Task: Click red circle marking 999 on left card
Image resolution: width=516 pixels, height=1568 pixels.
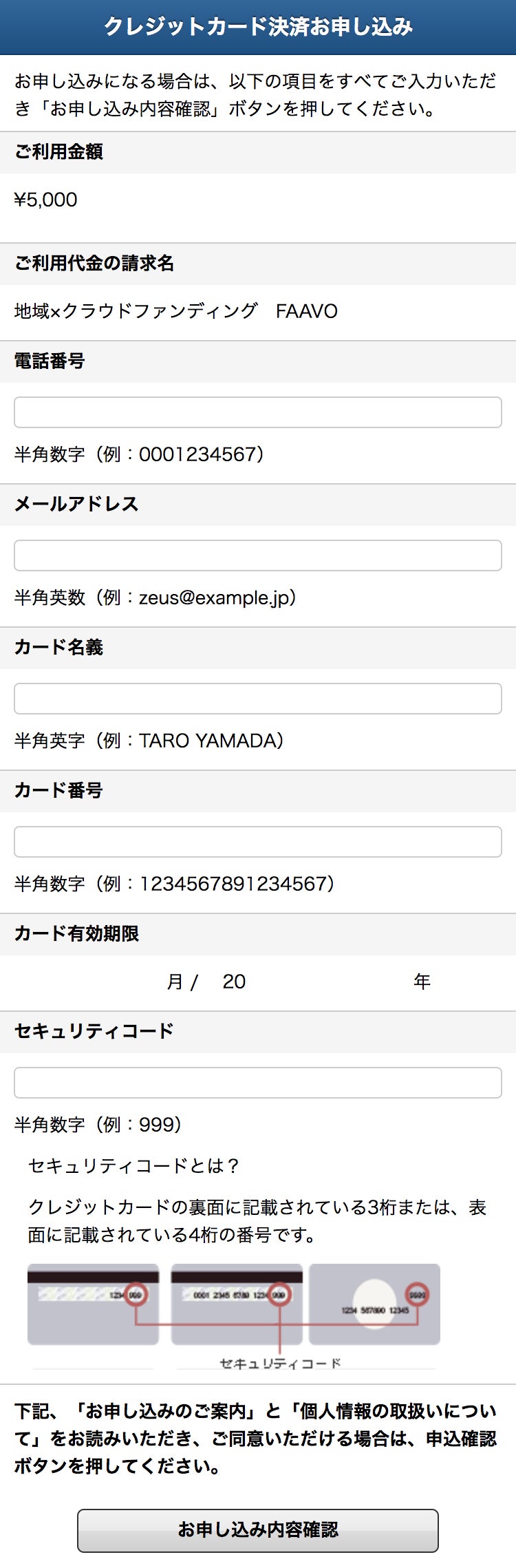Action: [136, 1294]
